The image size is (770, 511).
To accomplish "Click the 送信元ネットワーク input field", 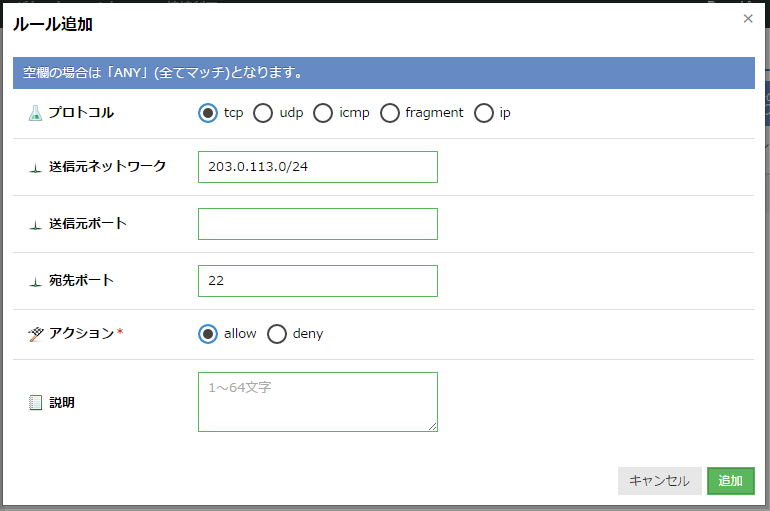I will tap(317, 167).
